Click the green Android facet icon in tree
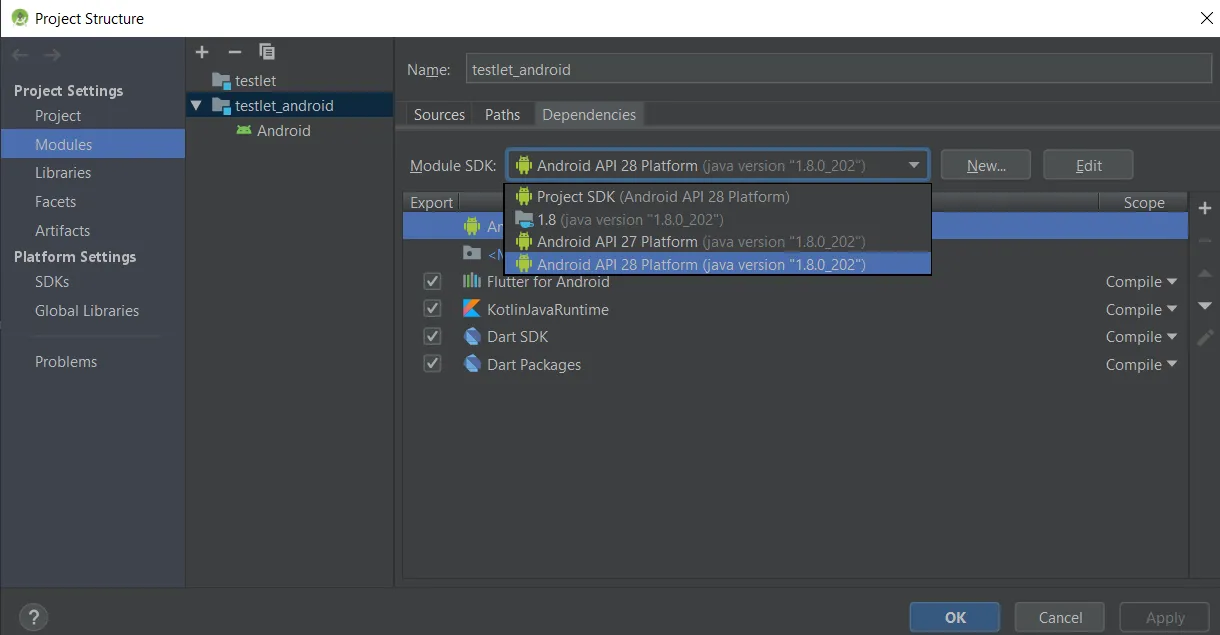The height and width of the screenshot is (635, 1220). pos(244,130)
